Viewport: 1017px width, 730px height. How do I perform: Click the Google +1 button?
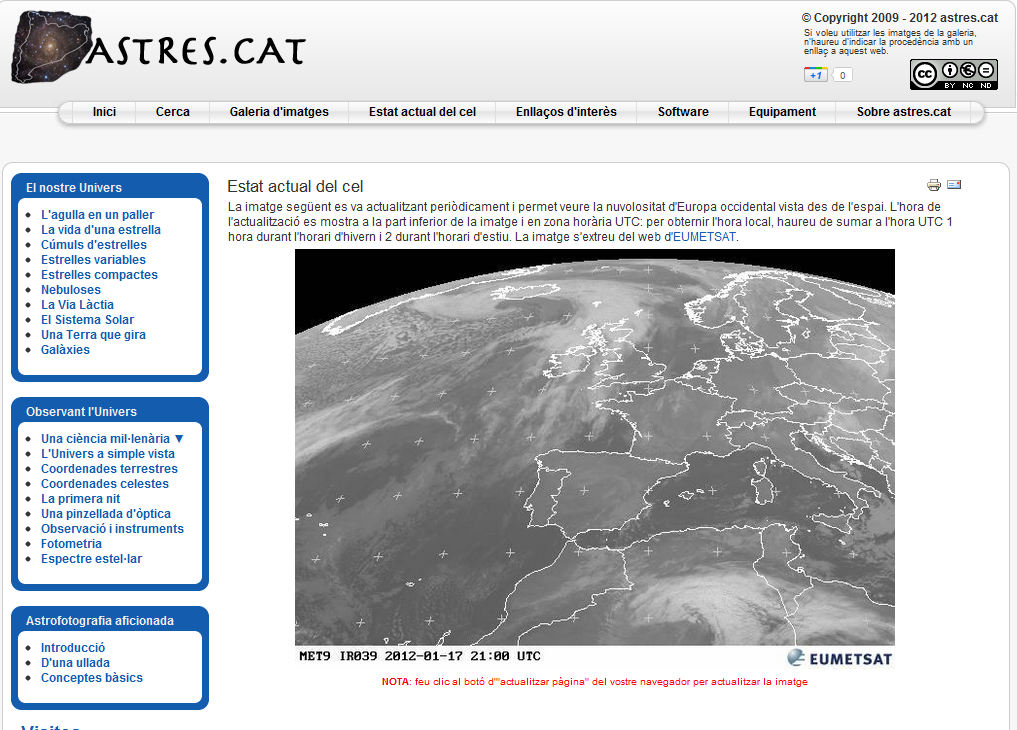[816, 75]
